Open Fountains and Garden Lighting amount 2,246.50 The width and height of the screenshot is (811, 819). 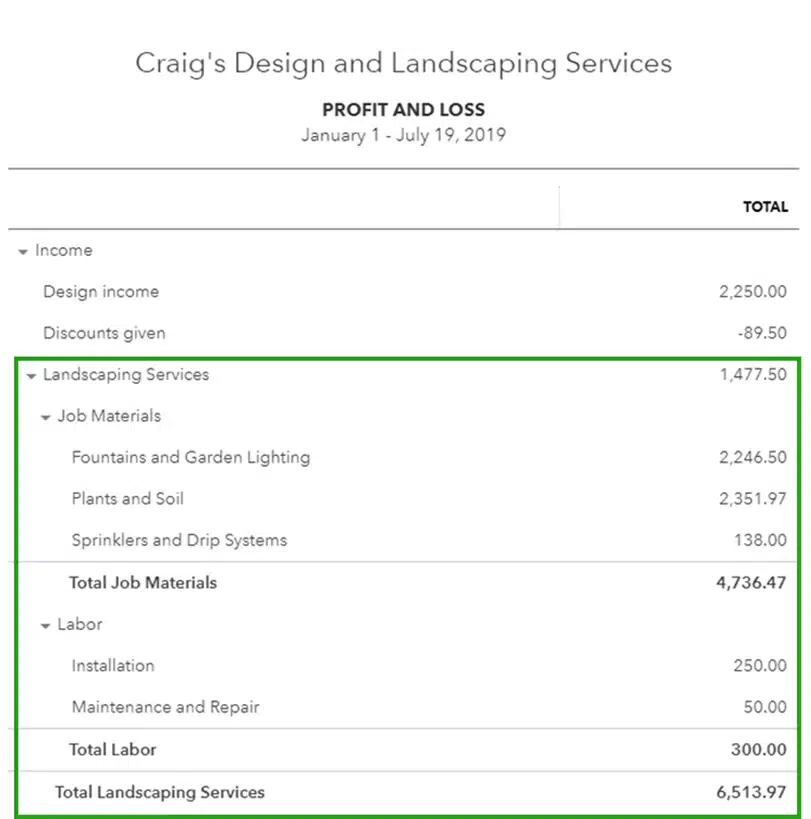(753, 457)
